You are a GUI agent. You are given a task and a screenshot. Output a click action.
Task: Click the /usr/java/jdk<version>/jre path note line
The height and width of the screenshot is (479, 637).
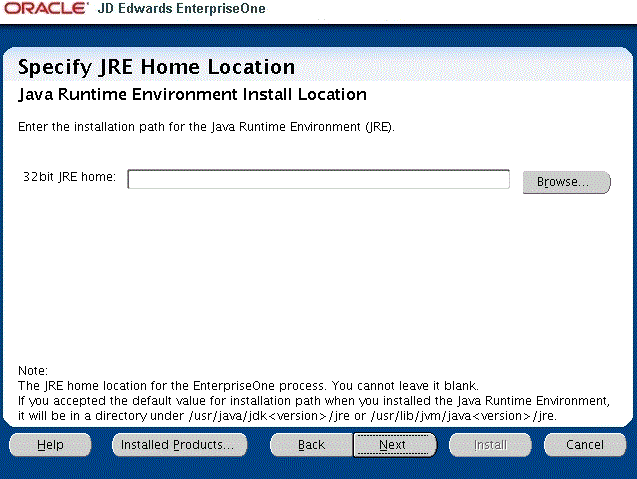(287, 416)
